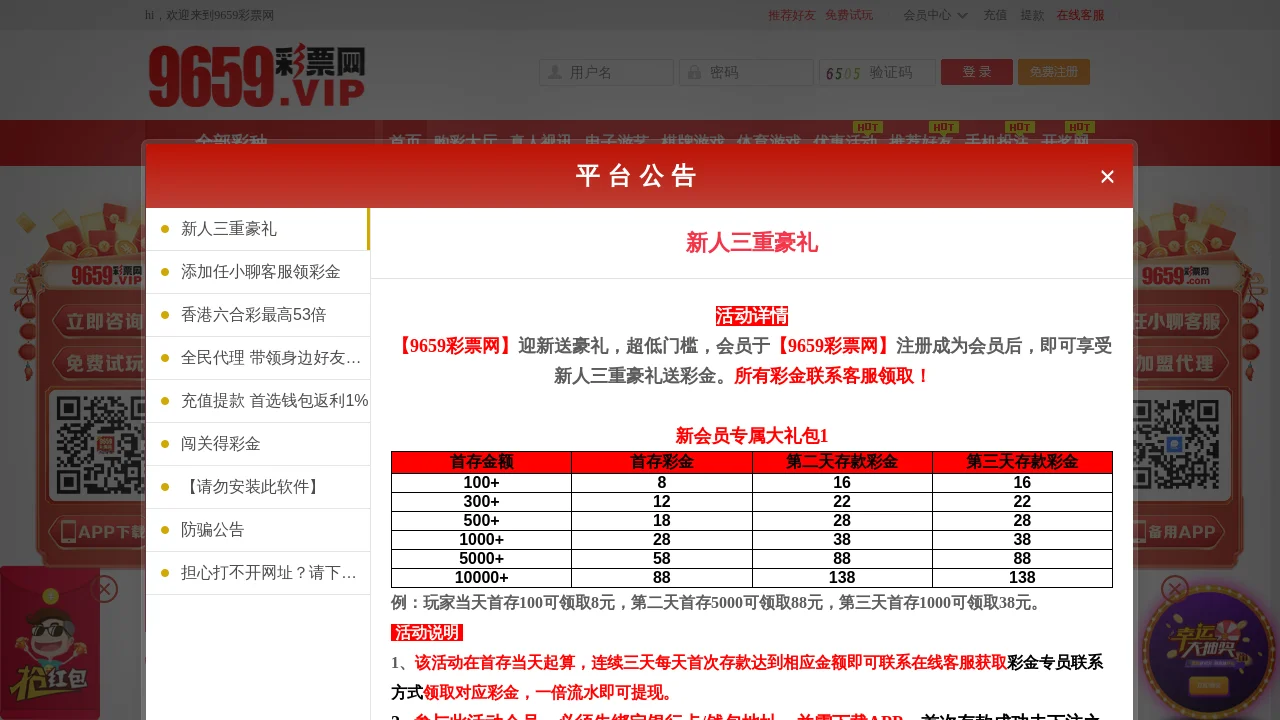Click the 推荐好友 link in top bar
This screenshot has width=1280, height=720.
[792, 15]
